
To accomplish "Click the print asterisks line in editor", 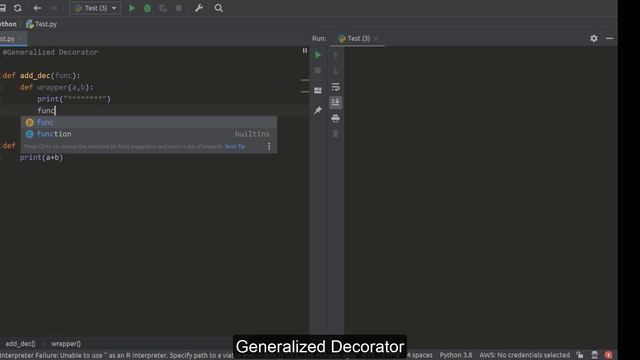I will point(74,99).
